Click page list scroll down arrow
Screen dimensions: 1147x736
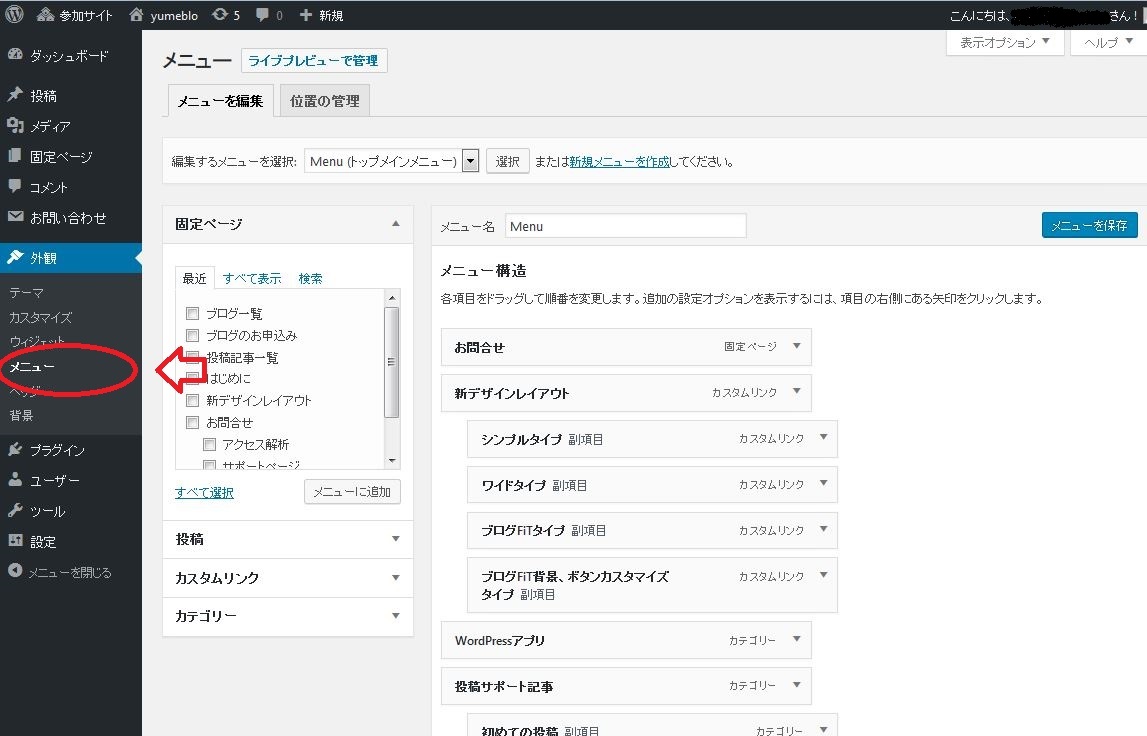pyautogui.click(x=392, y=461)
